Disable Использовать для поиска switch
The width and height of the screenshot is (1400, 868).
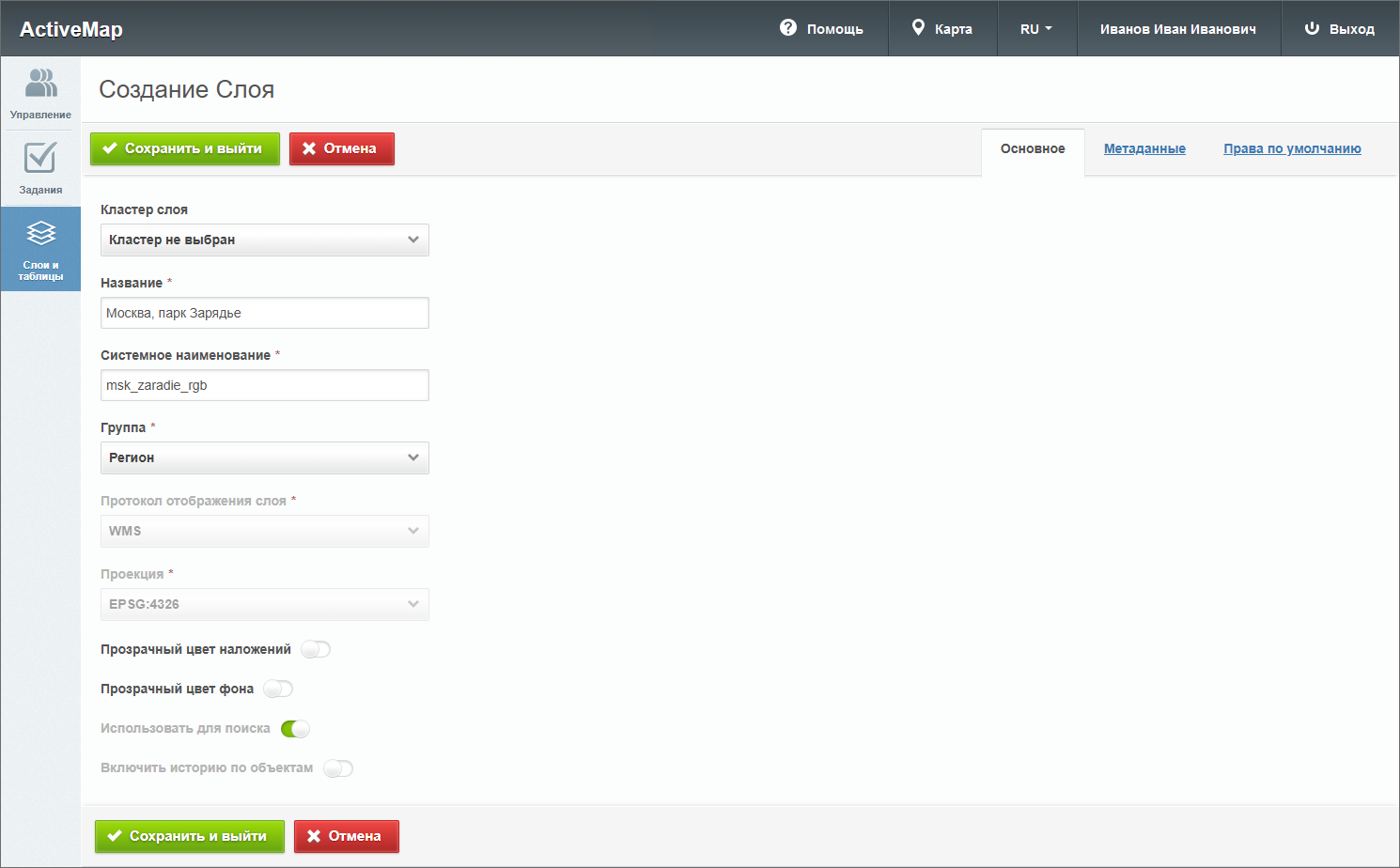tap(295, 729)
